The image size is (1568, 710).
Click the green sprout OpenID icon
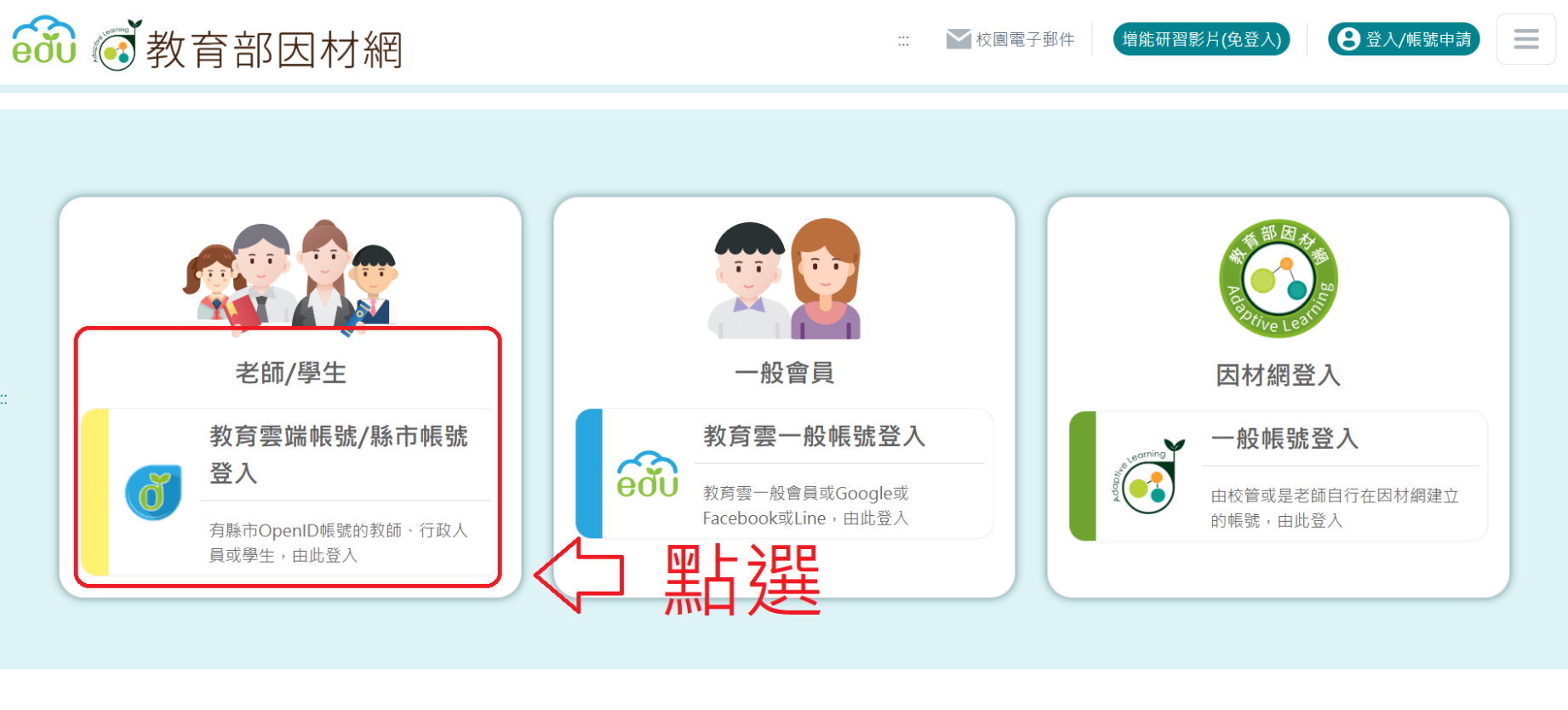[x=153, y=492]
